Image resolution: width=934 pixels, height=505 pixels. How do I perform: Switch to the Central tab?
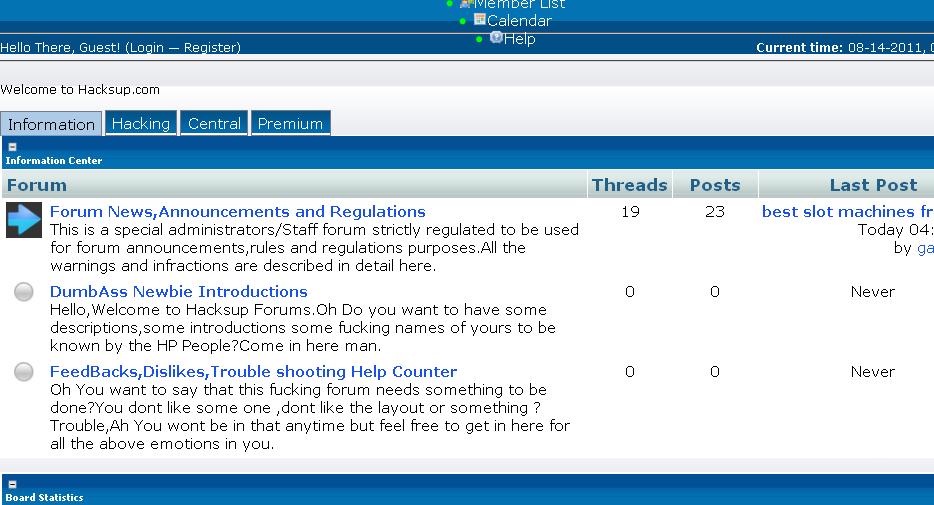click(214, 124)
